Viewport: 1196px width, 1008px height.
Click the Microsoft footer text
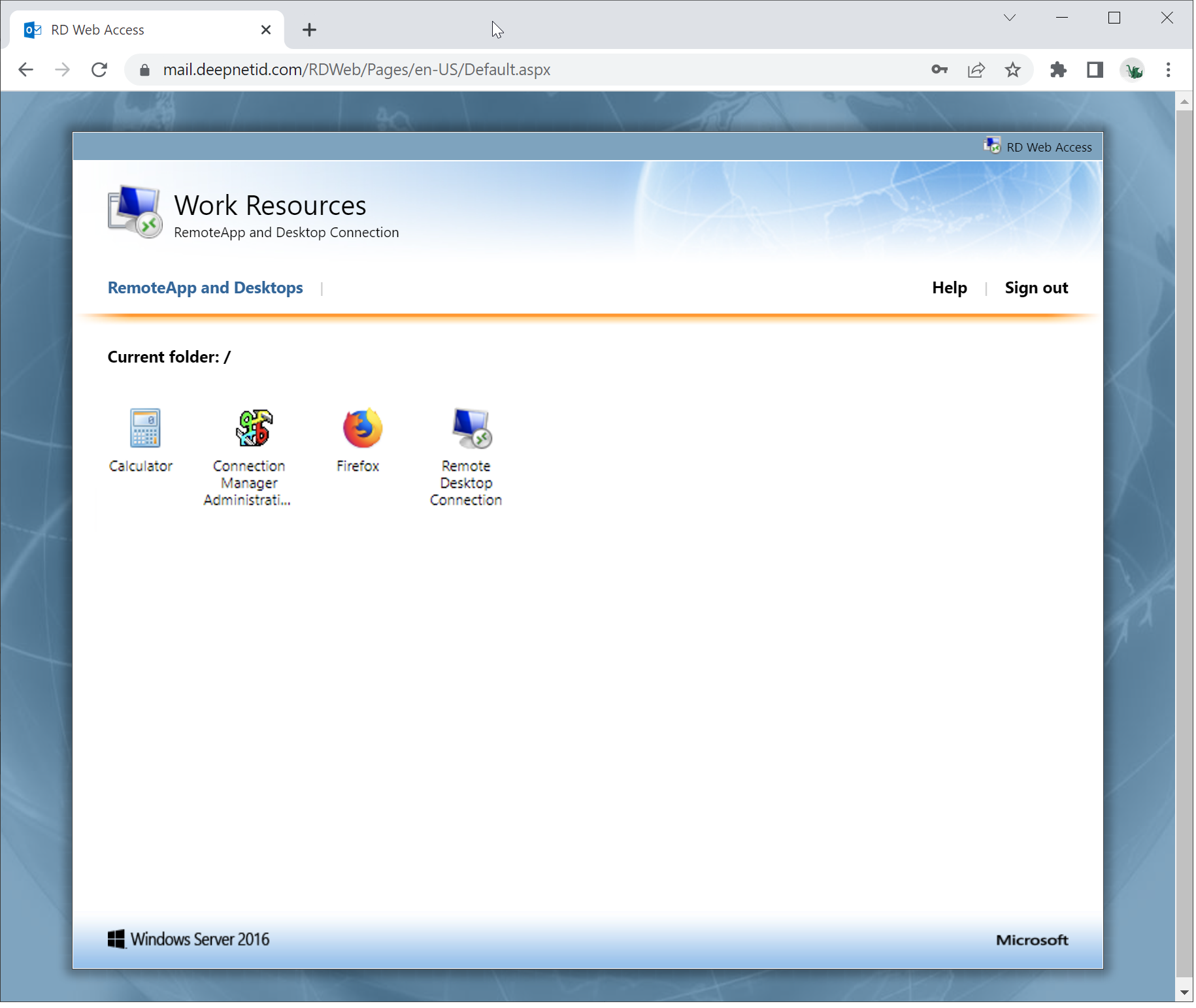click(x=1032, y=940)
